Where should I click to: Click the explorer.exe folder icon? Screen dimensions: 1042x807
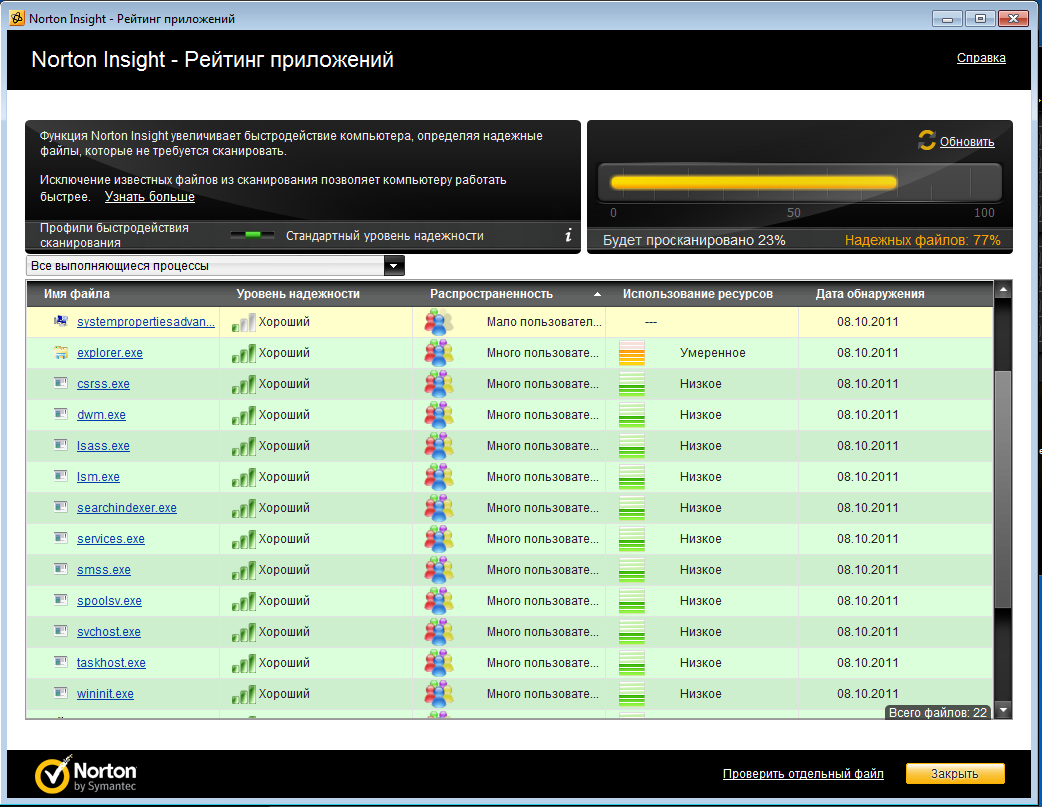(61, 352)
